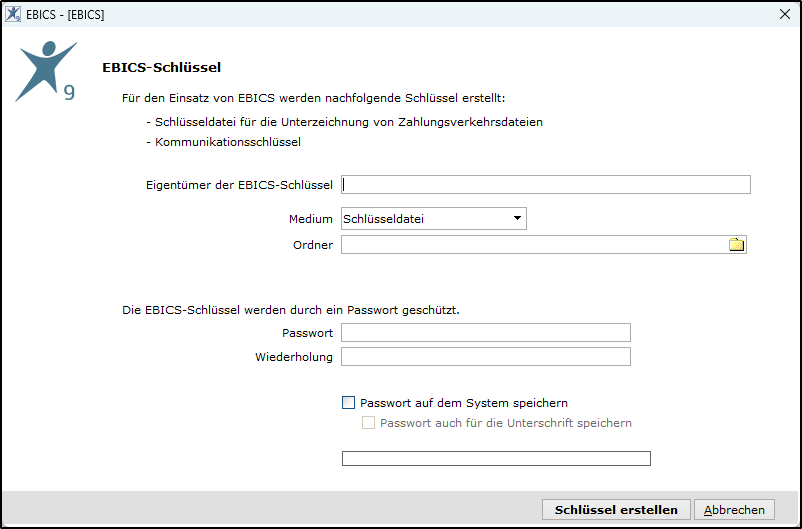
Task: Click the Abbrechen button
Action: (x=734, y=510)
